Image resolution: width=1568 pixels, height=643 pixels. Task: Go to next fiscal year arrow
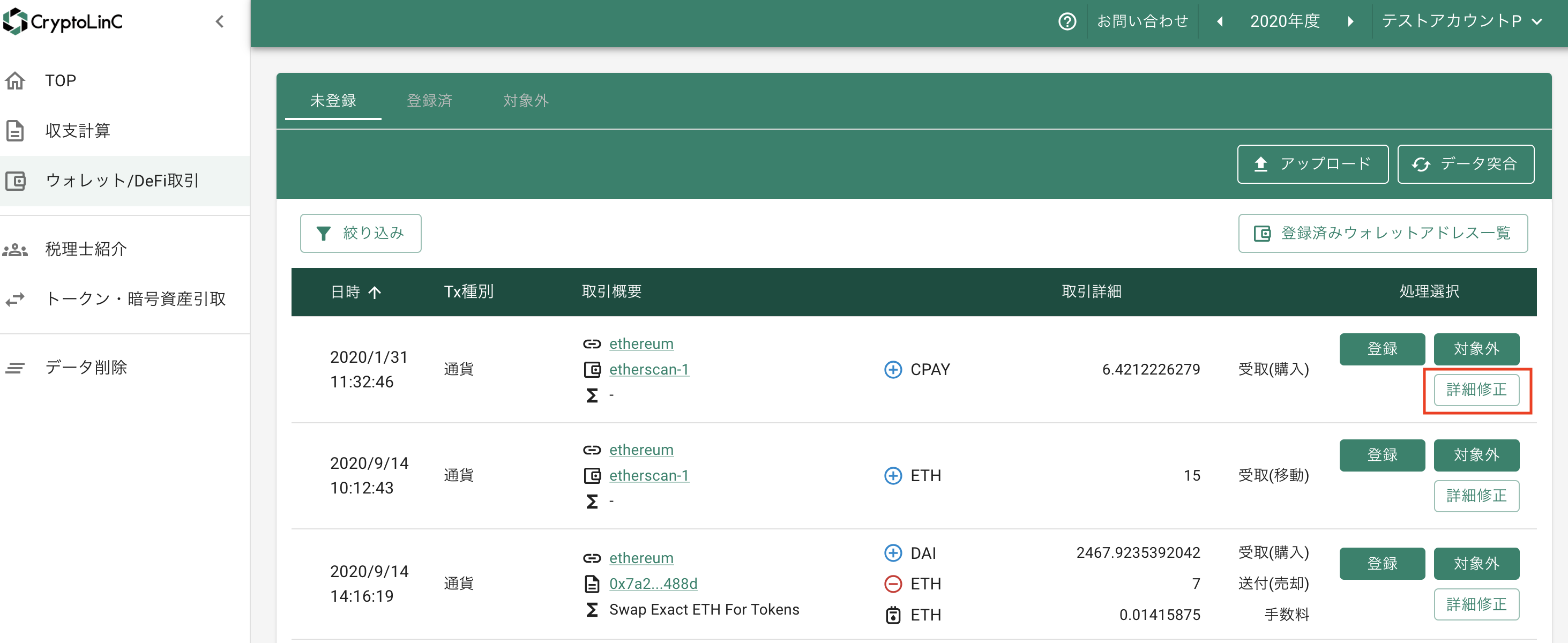click(1350, 21)
